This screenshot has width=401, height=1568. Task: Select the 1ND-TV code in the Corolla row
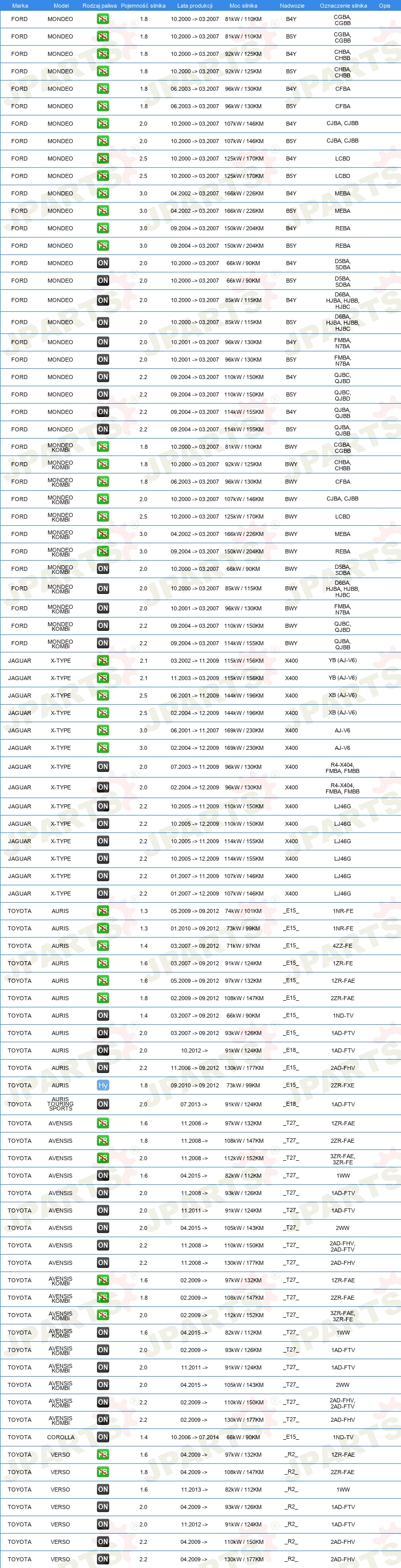[x=343, y=1437]
